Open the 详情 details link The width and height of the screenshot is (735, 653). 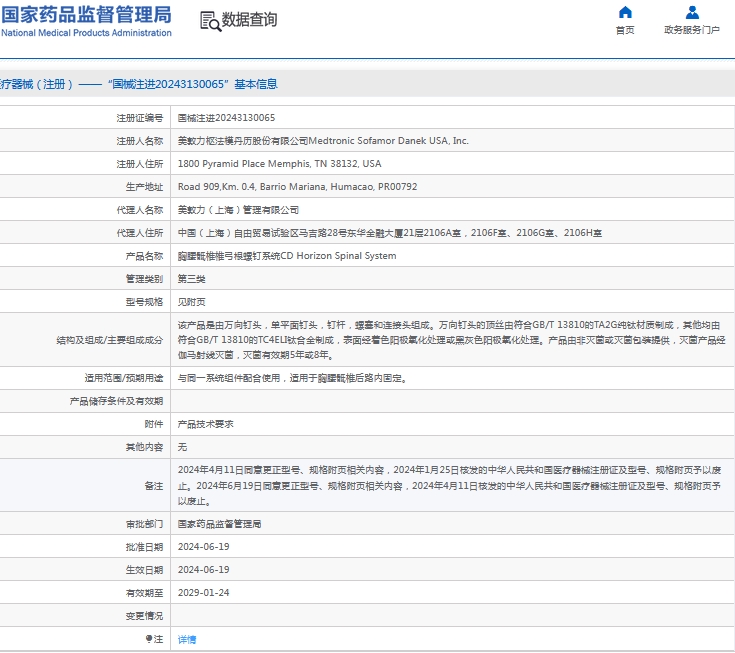point(187,639)
